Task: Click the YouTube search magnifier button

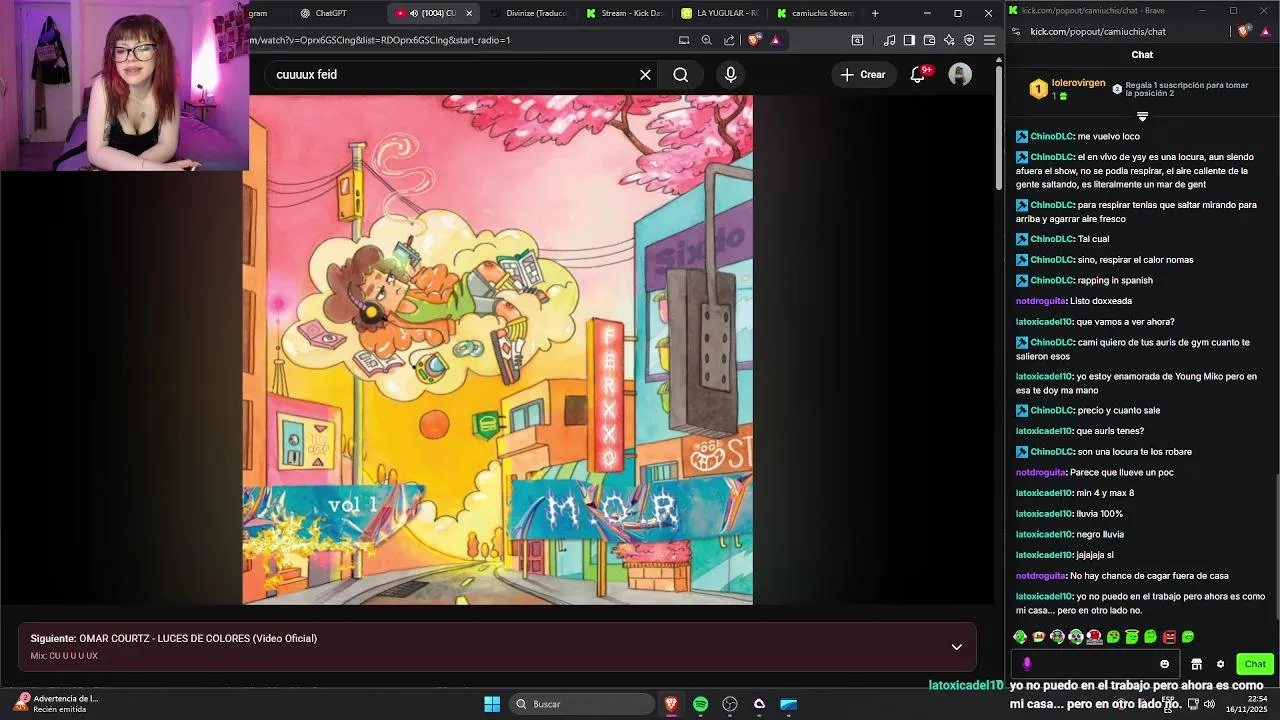Action: (680, 75)
